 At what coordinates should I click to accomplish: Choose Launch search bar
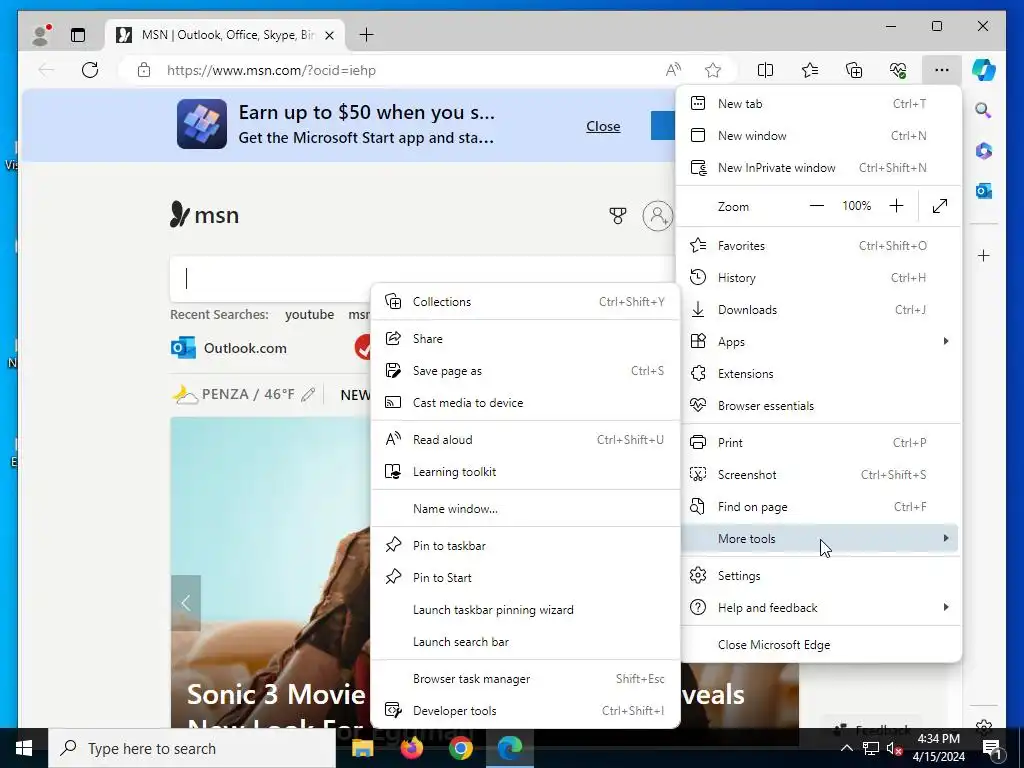[x=525, y=642]
